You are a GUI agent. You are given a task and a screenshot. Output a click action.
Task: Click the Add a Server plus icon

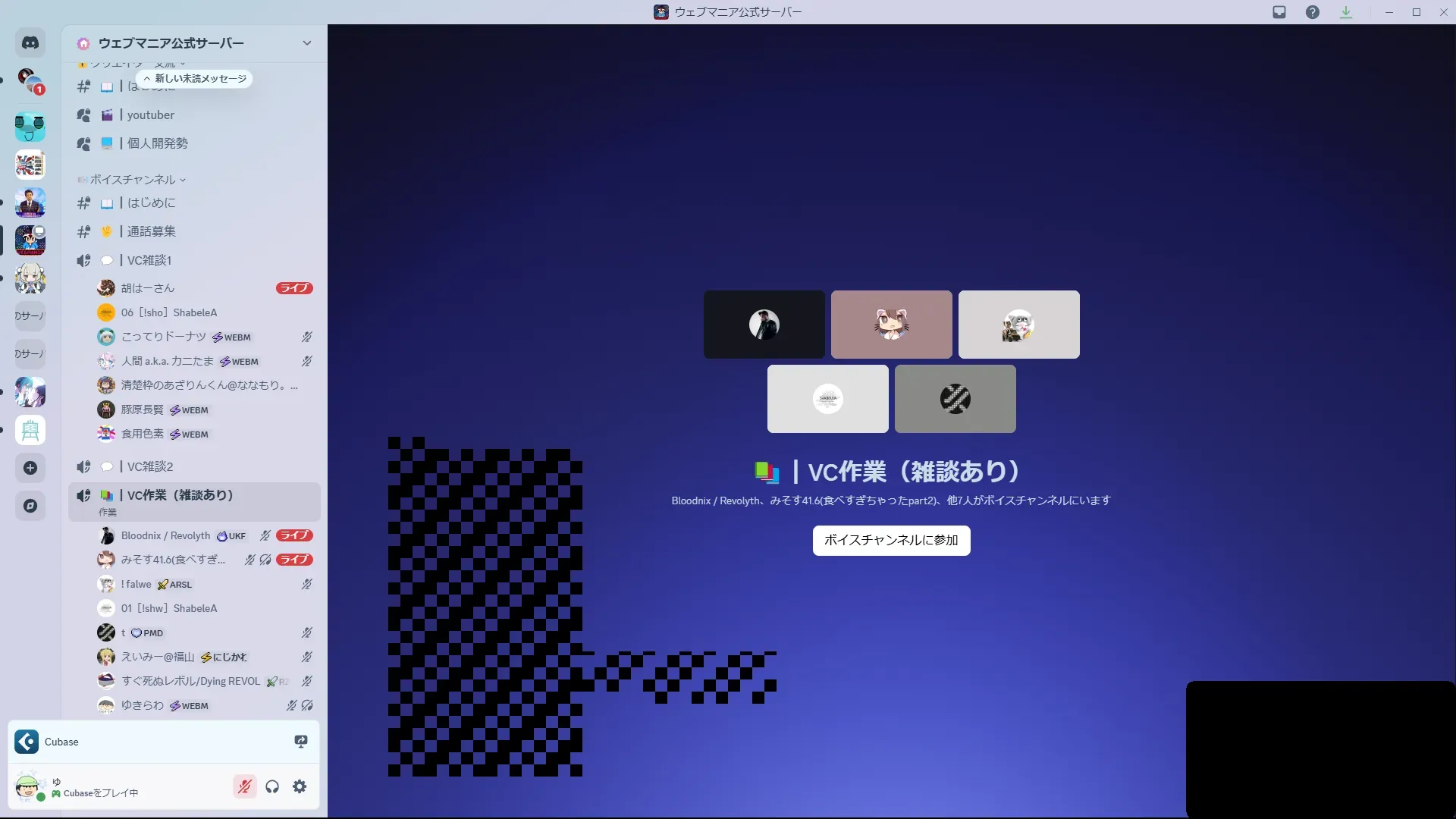coord(30,468)
